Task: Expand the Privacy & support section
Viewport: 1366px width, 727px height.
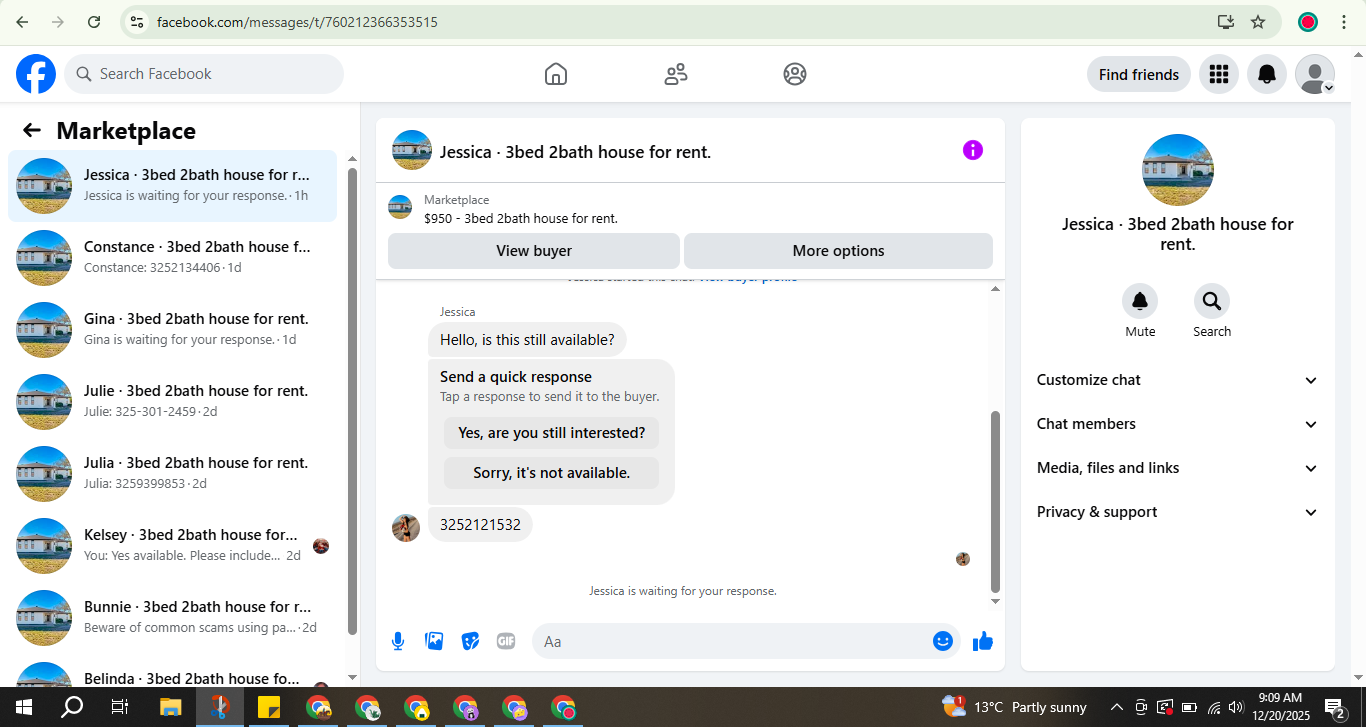Action: pyautogui.click(x=1178, y=512)
